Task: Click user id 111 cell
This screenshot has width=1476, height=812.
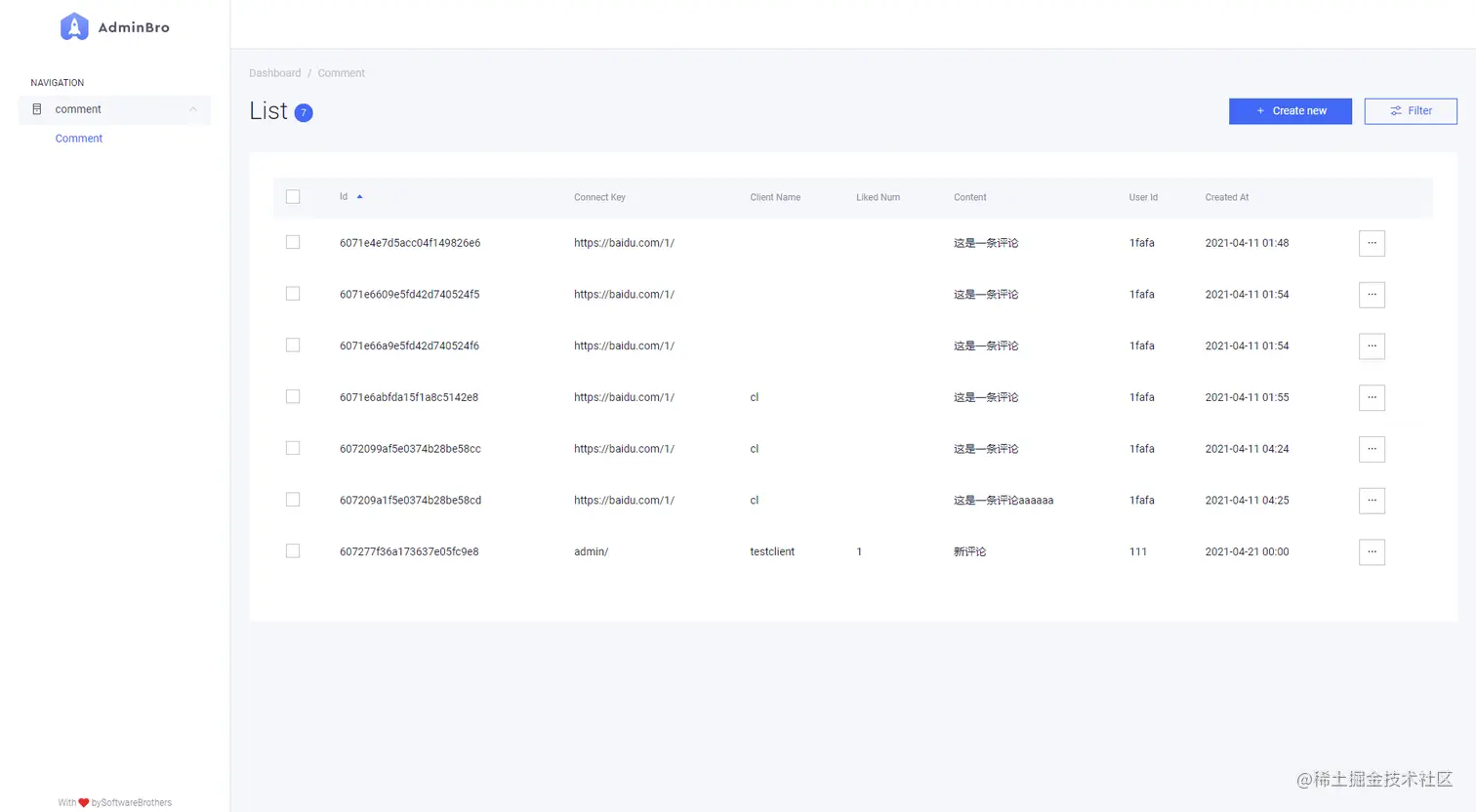Action: click(x=1138, y=552)
